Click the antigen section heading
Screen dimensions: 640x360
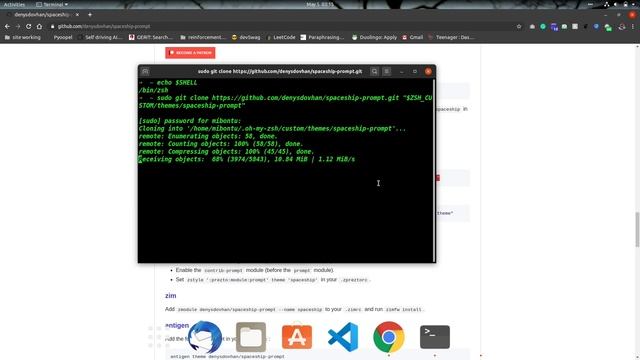point(177,325)
